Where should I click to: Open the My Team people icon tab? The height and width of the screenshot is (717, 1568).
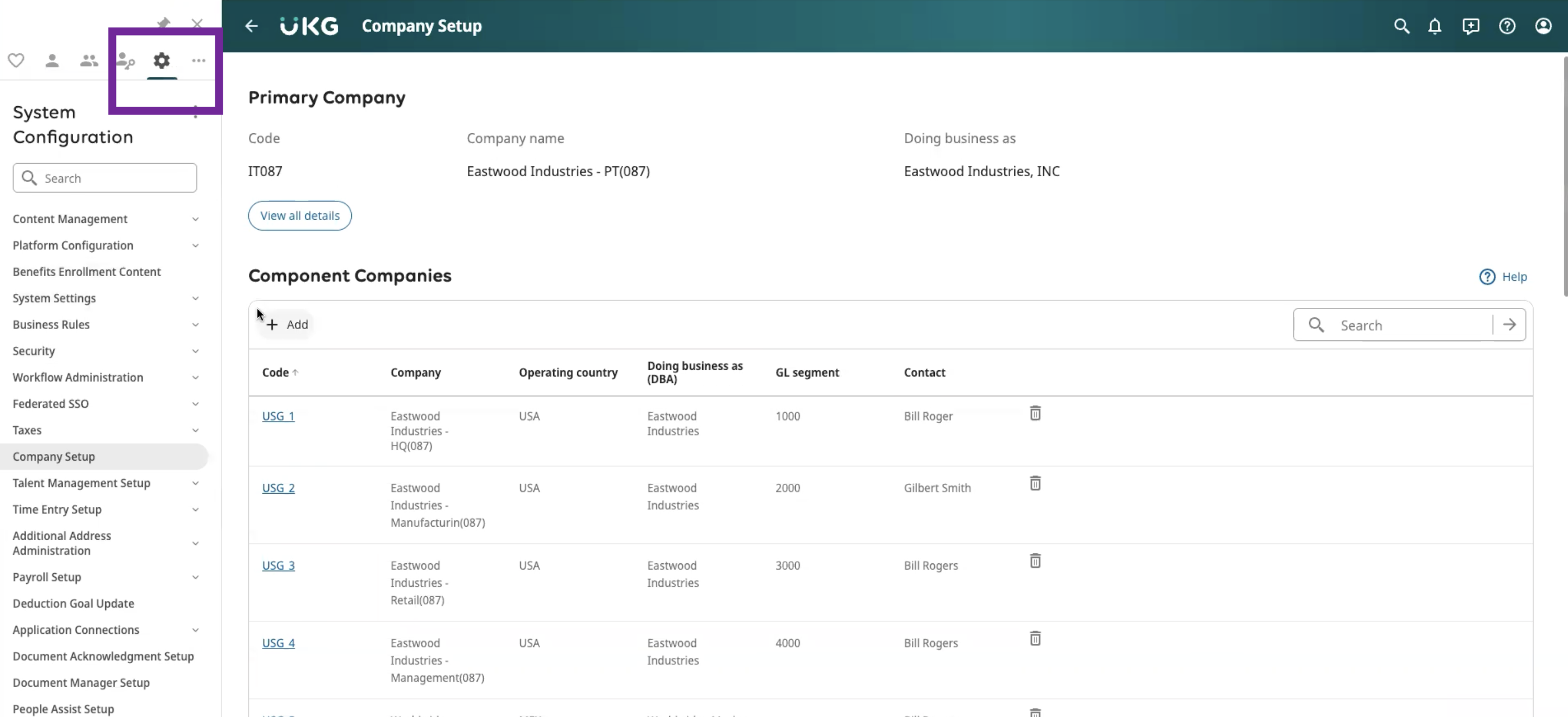pyautogui.click(x=89, y=60)
